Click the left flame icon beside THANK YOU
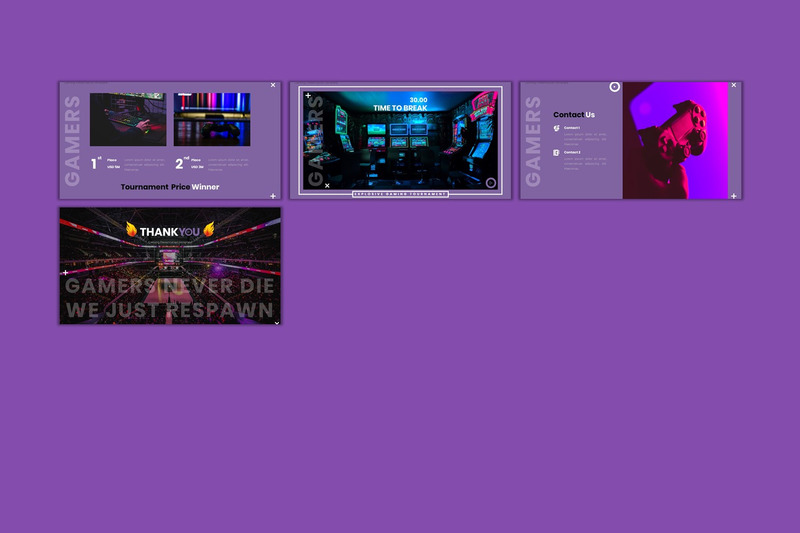Image resolution: width=800 pixels, height=533 pixels. [x=131, y=229]
